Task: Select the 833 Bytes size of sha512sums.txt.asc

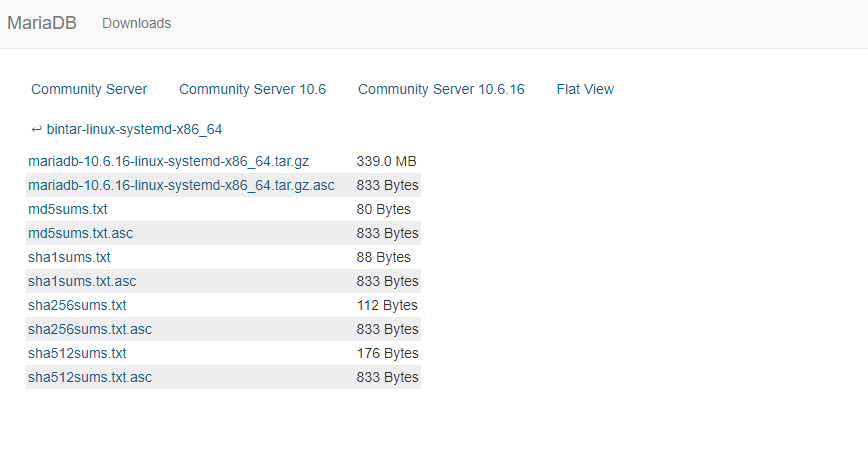Action: (x=388, y=377)
